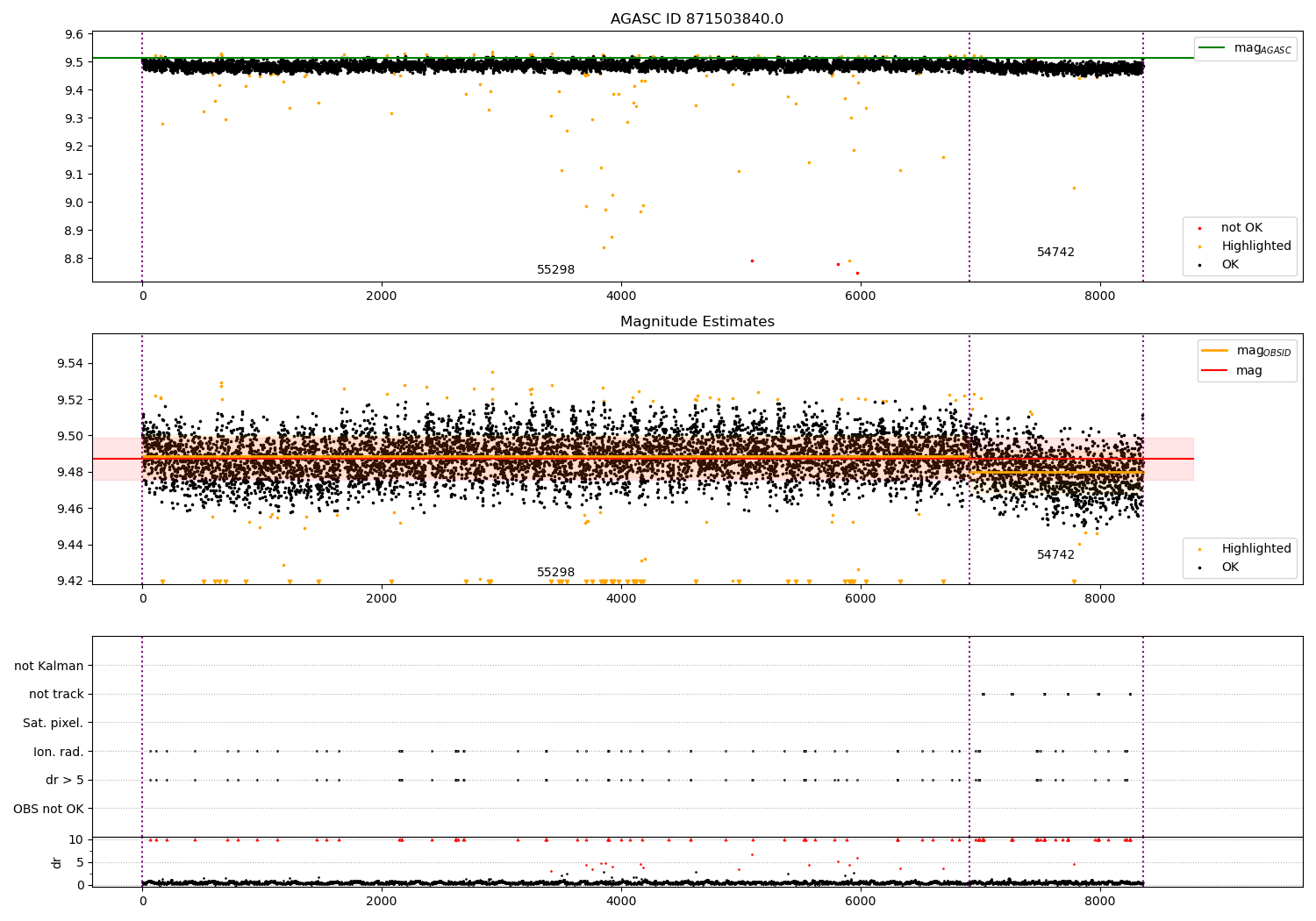Select the mag AGASC legend entry in the top panel
This screenshot has height=921, width=1316.
pyautogui.click(x=1246, y=48)
